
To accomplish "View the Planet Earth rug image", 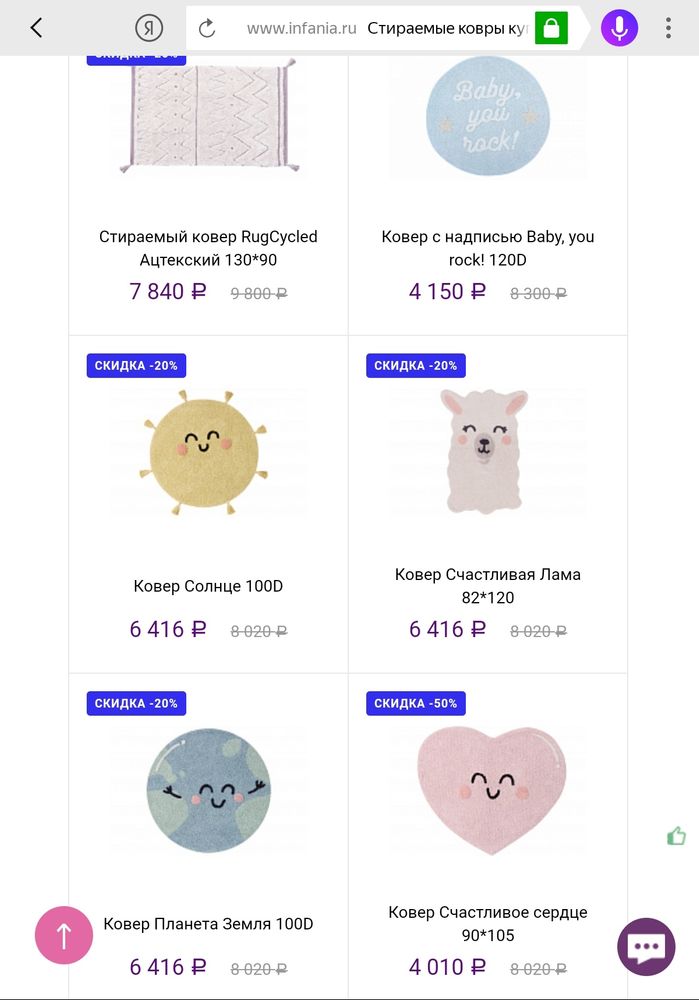I will point(208,790).
